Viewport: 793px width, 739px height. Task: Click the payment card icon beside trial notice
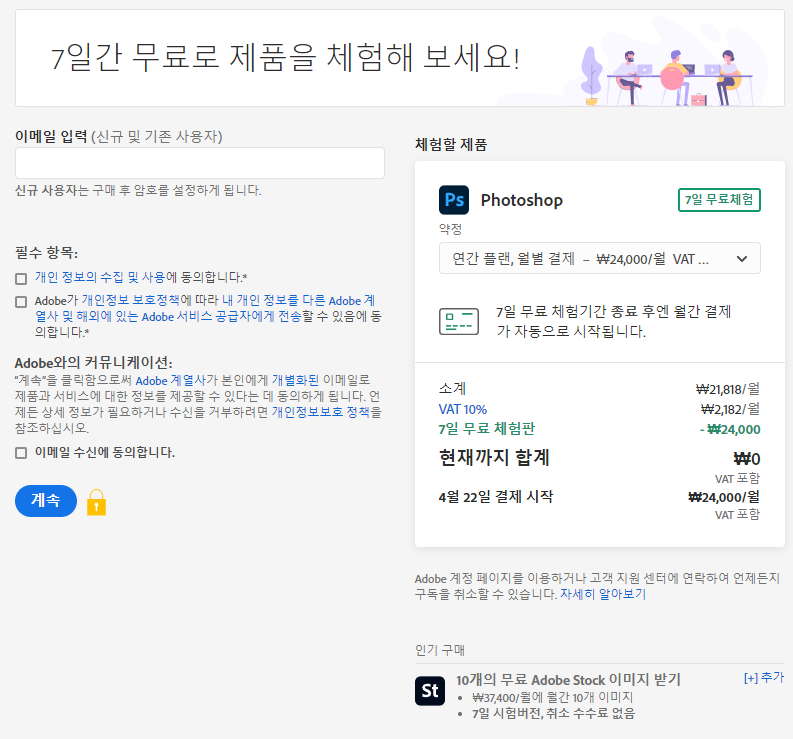(x=459, y=321)
